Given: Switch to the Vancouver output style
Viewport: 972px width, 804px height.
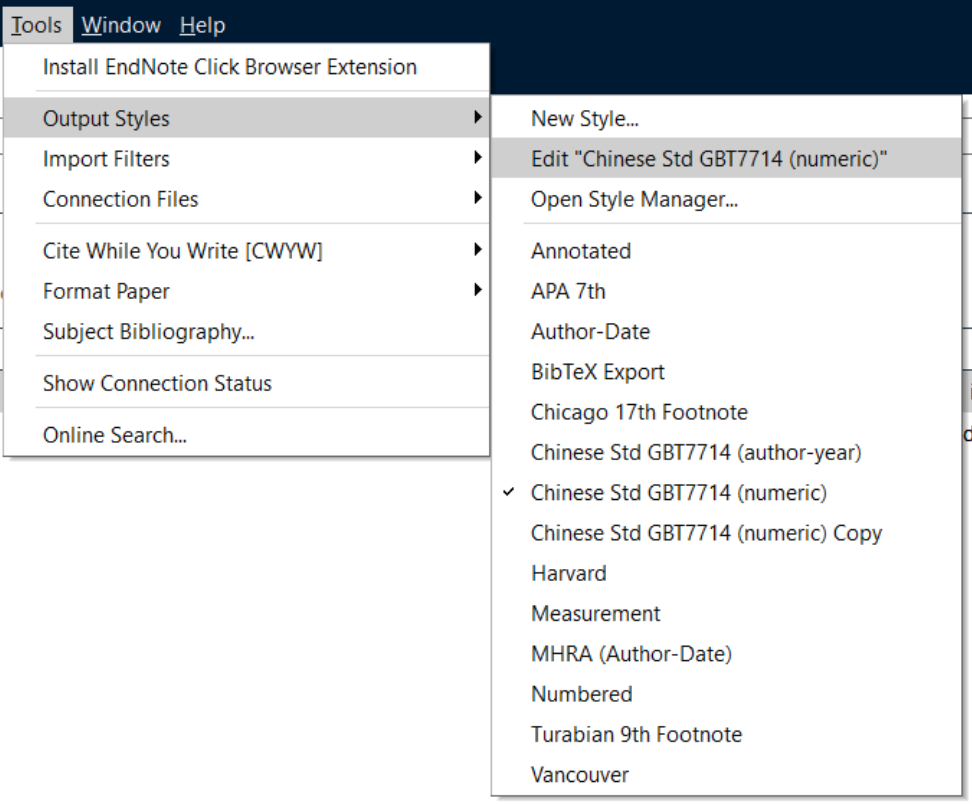Looking at the screenshot, I should coord(727,775).
